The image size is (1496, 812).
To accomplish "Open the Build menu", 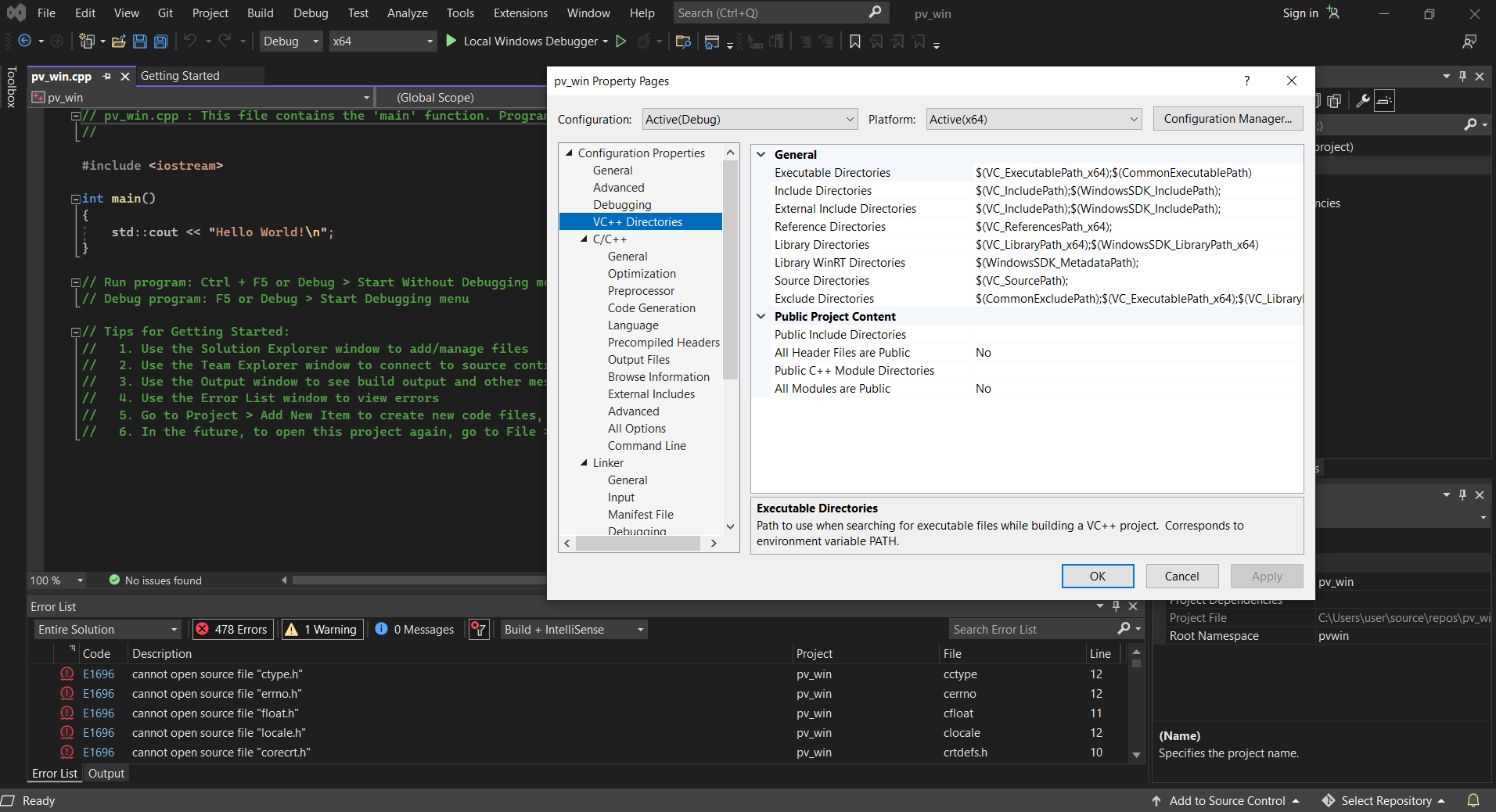I will (x=260, y=13).
